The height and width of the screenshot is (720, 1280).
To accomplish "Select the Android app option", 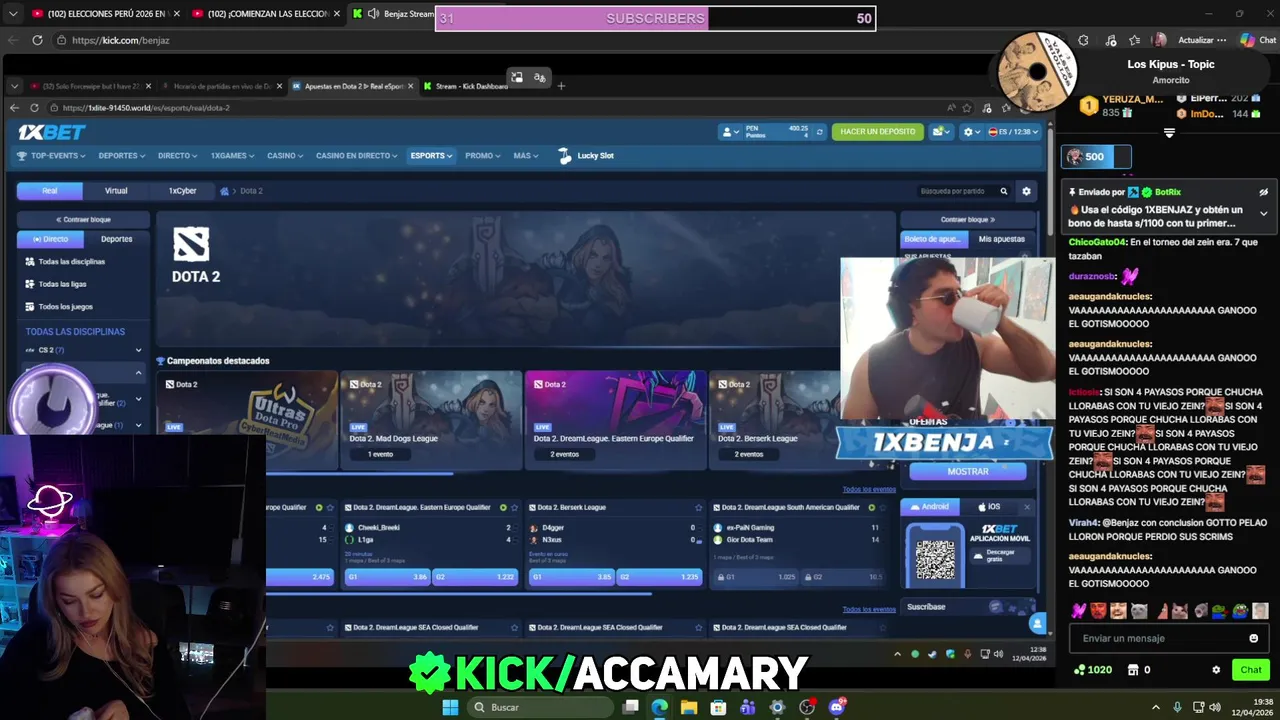I will 930,507.
